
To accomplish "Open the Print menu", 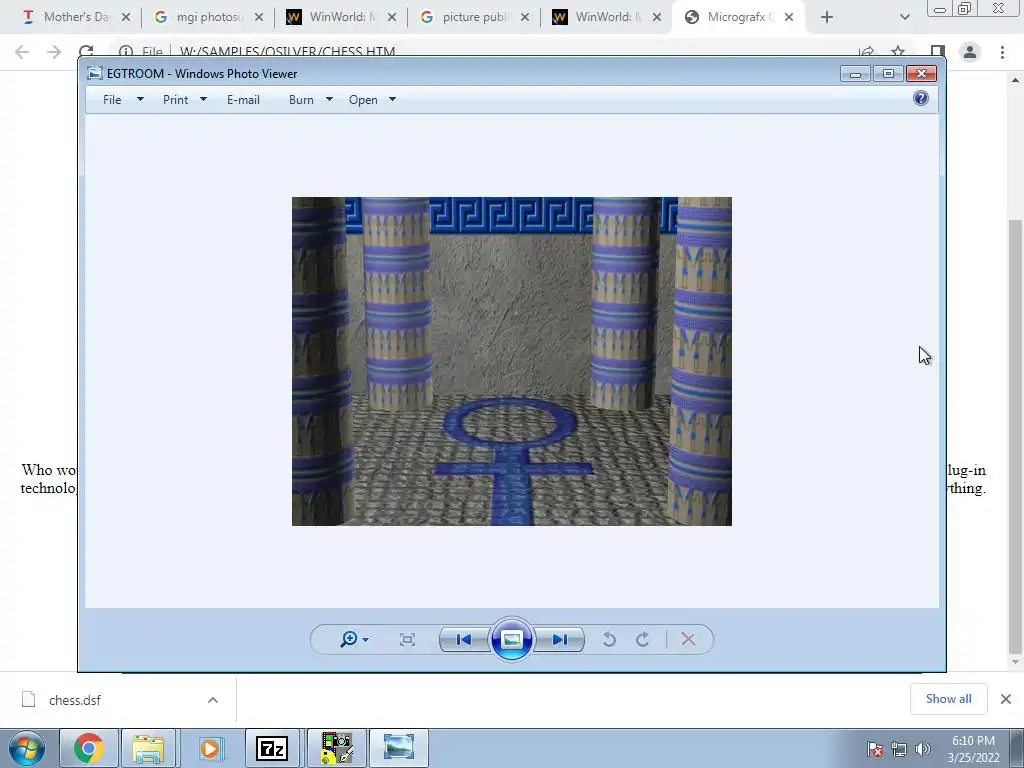I will 175,100.
